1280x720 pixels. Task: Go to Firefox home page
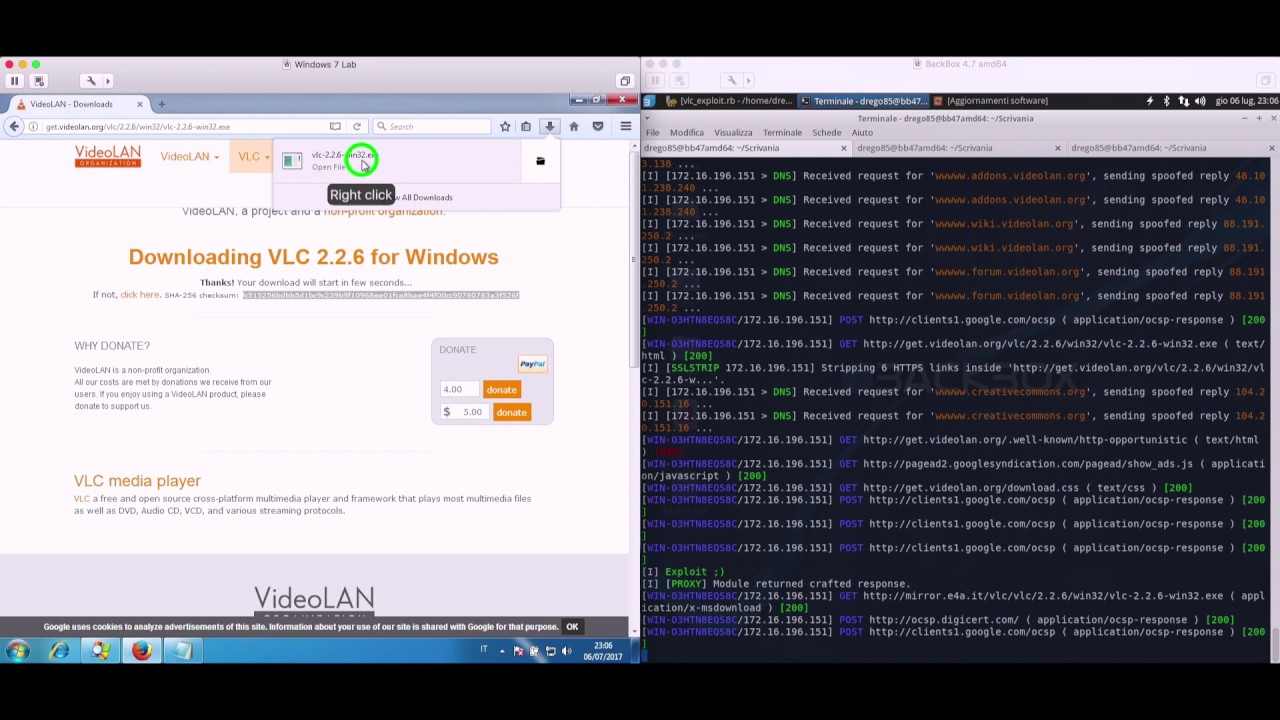coord(573,127)
